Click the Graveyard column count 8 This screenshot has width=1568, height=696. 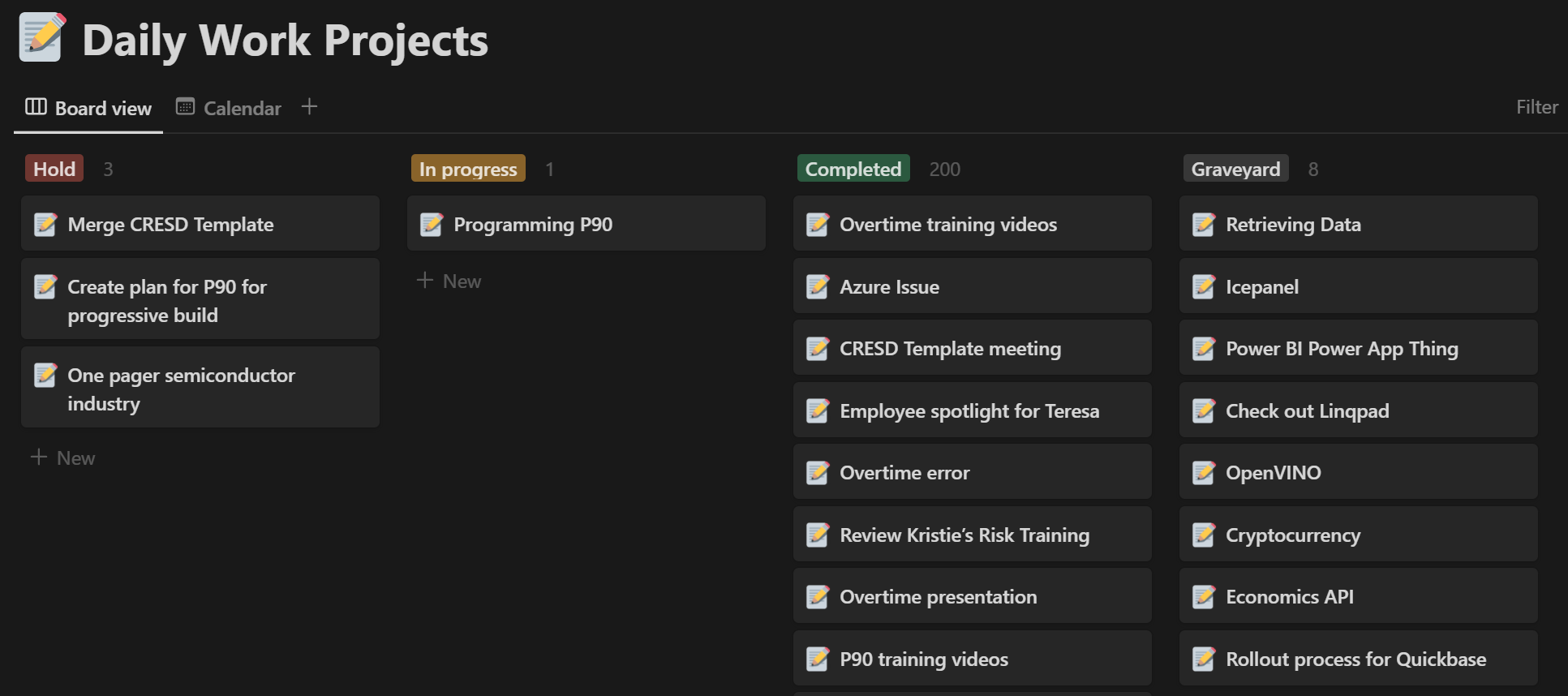pyautogui.click(x=1313, y=169)
